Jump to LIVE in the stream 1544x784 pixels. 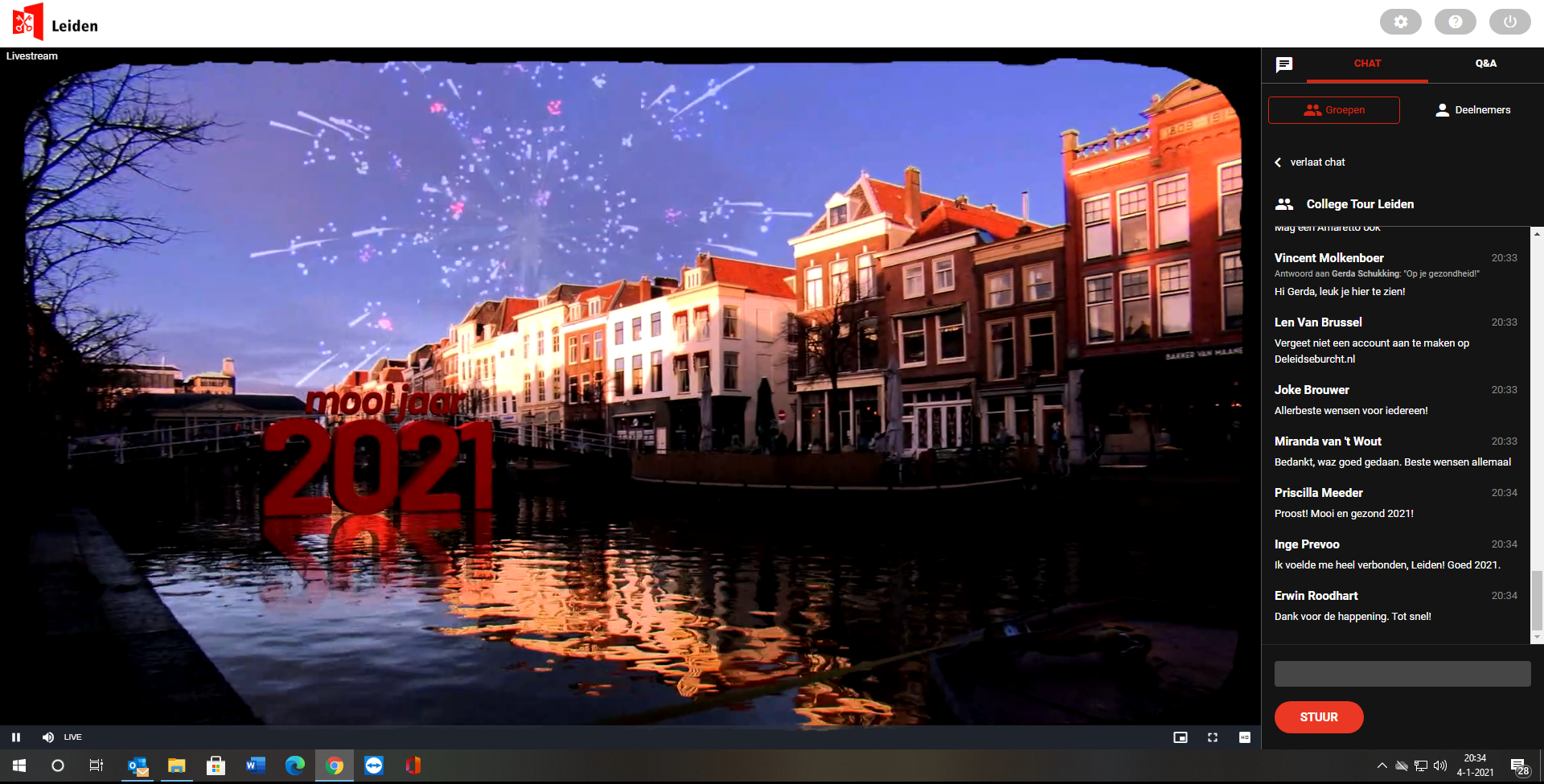click(x=73, y=737)
